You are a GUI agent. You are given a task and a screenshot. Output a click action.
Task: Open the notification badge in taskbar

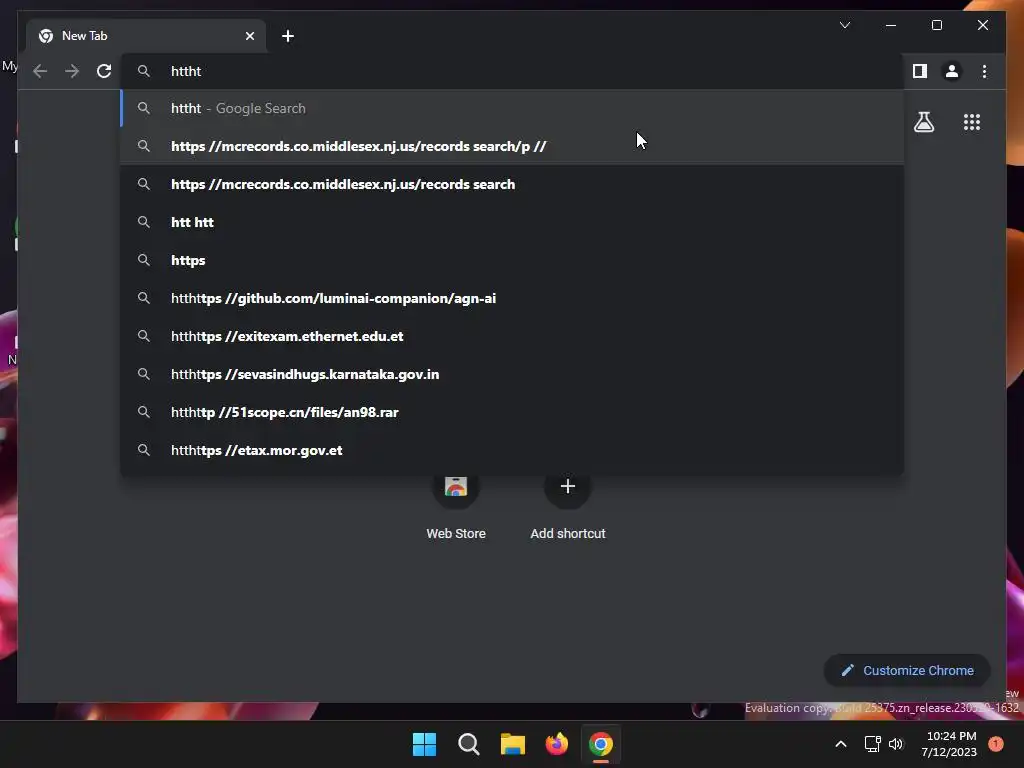(995, 743)
